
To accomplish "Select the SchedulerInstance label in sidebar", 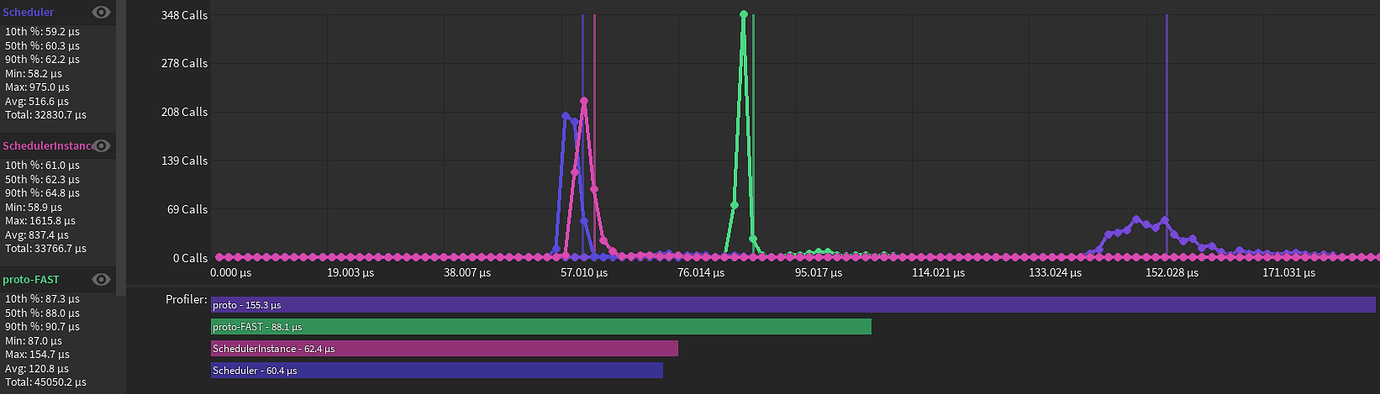I will click(x=46, y=146).
